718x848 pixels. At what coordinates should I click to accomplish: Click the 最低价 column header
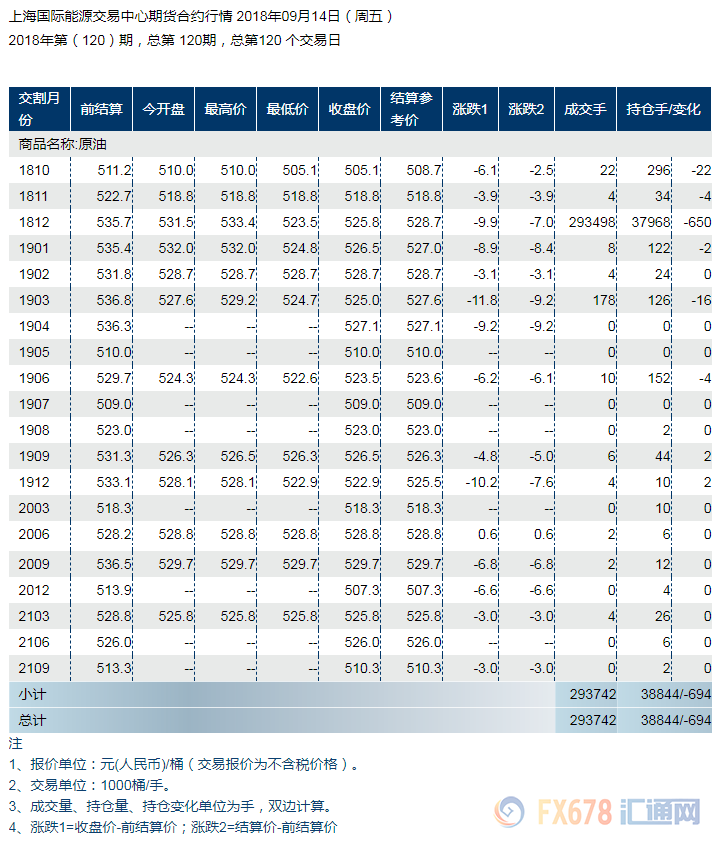pyautogui.click(x=288, y=109)
